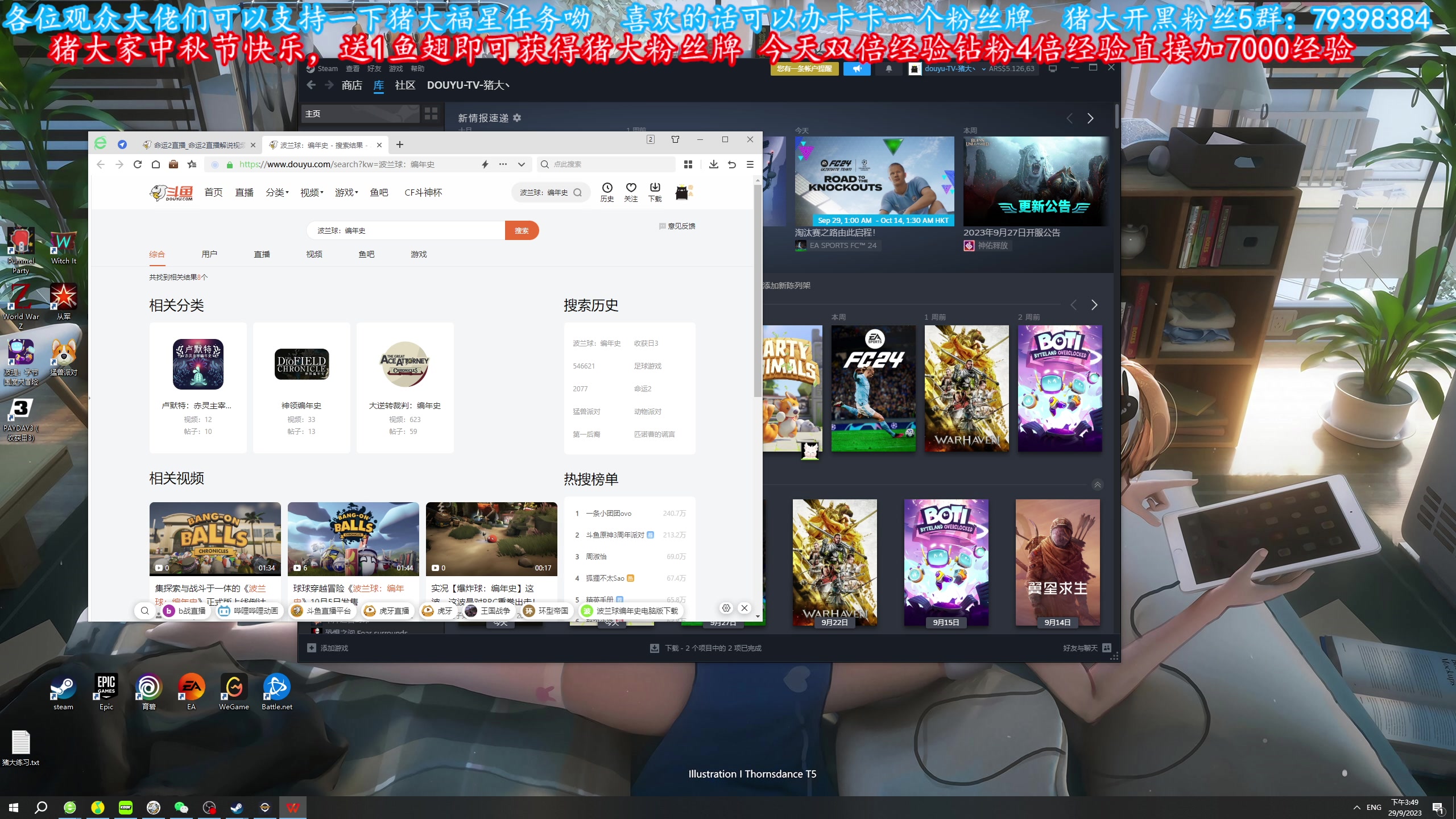Open 翼星求生 game cover in Steam
The image size is (1456, 819).
pyautogui.click(x=1057, y=562)
